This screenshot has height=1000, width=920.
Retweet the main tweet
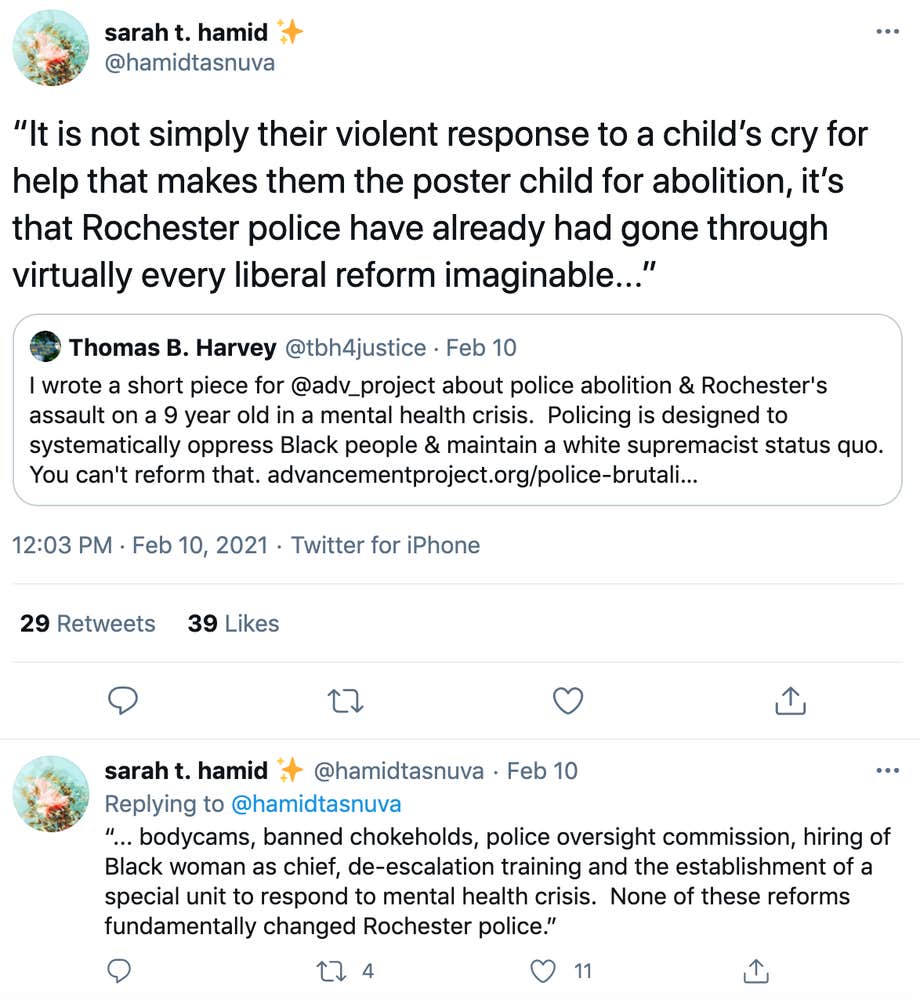tap(345, 700)
